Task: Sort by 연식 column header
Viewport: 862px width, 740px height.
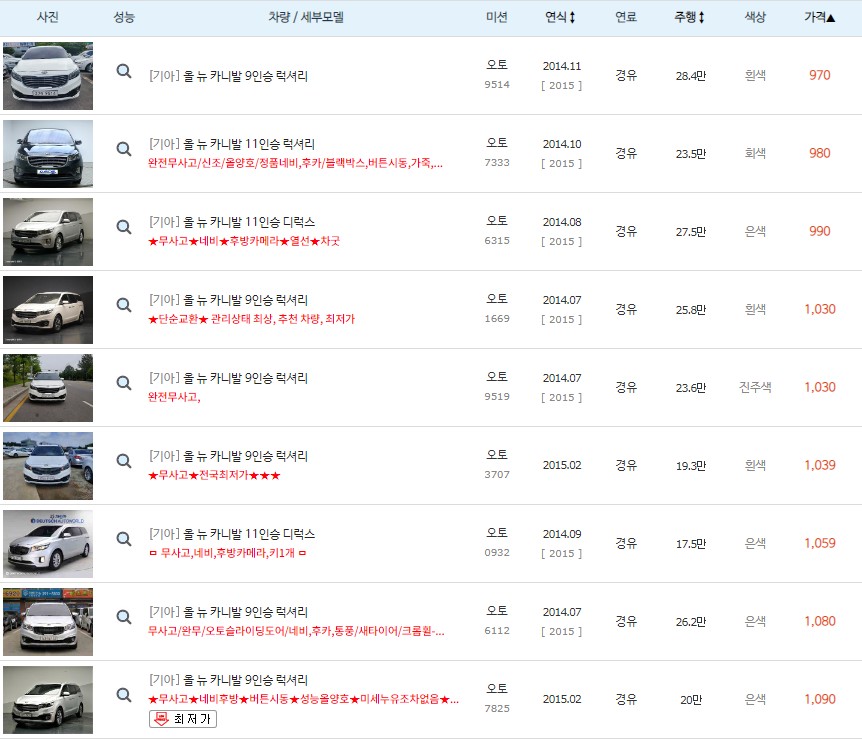Action: 560,17
